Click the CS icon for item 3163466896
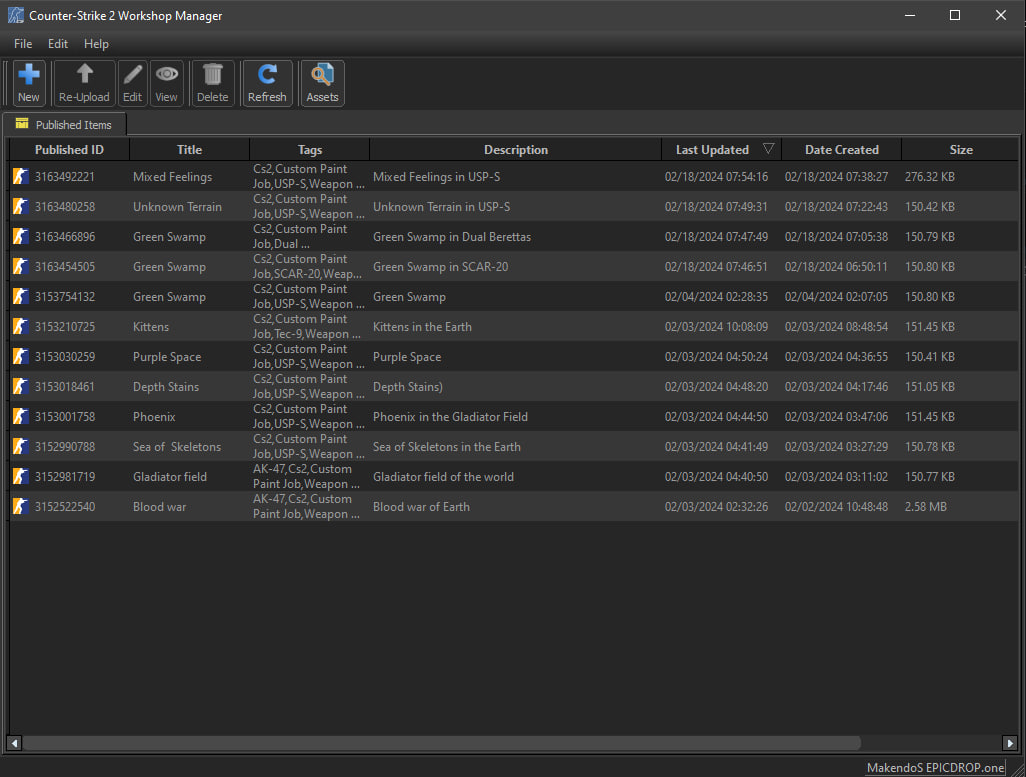This screenshot has height=777, width=1026. (21, 236)
